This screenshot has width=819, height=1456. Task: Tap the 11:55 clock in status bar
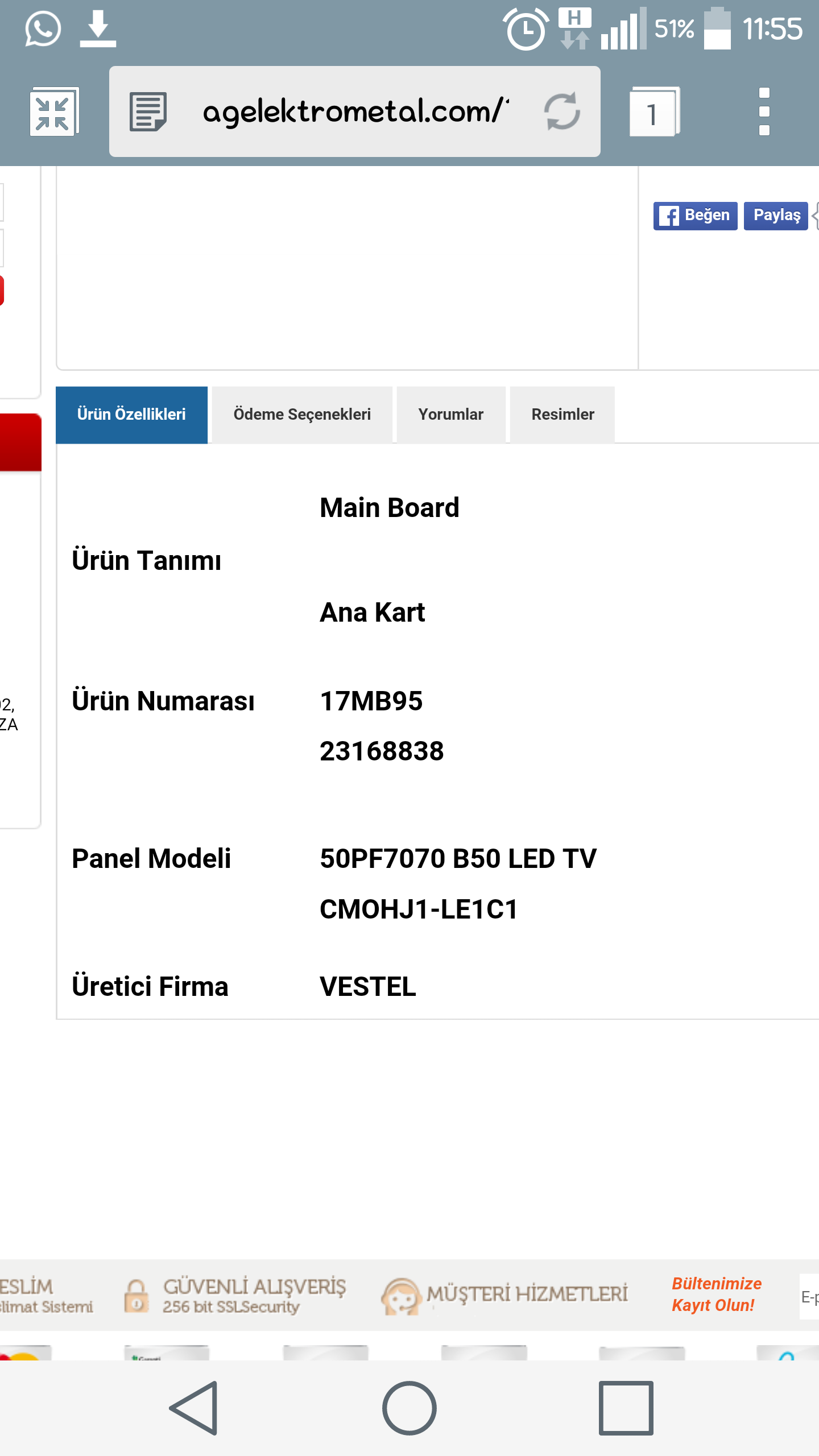[x=772, y=28]
